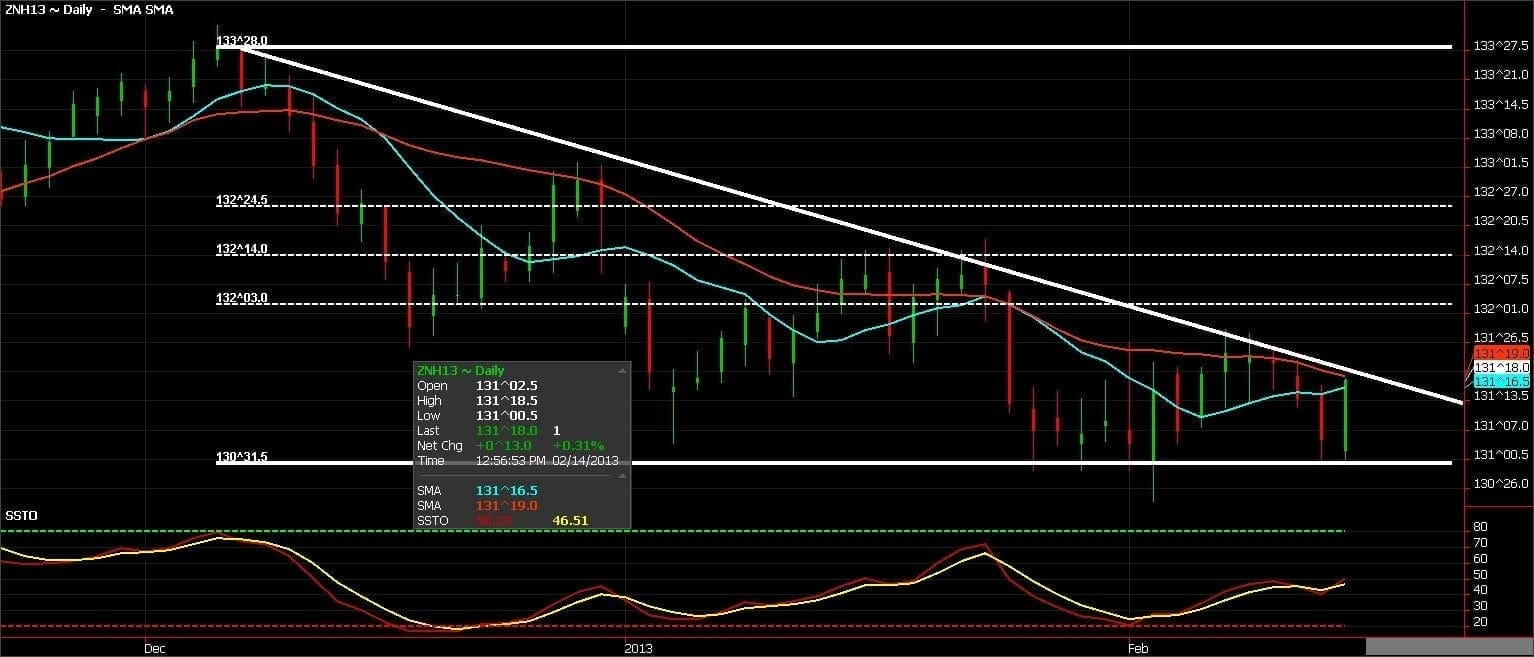Collapse the price data box top arrow
Image resolution: width=1534 pixels, height=657 pixels.
(x=623, y=370)
